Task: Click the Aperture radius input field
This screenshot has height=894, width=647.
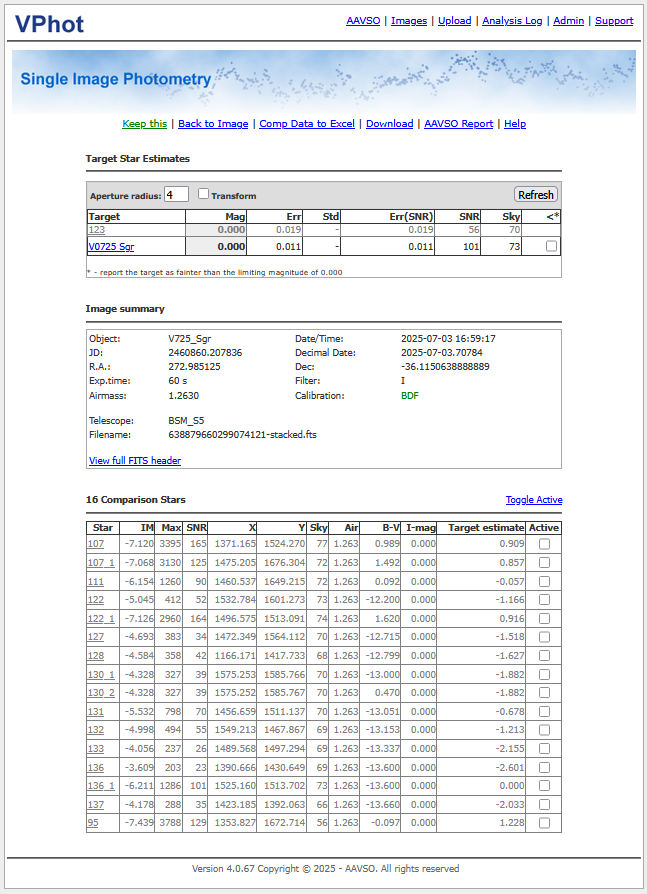Action: [176, 194]
